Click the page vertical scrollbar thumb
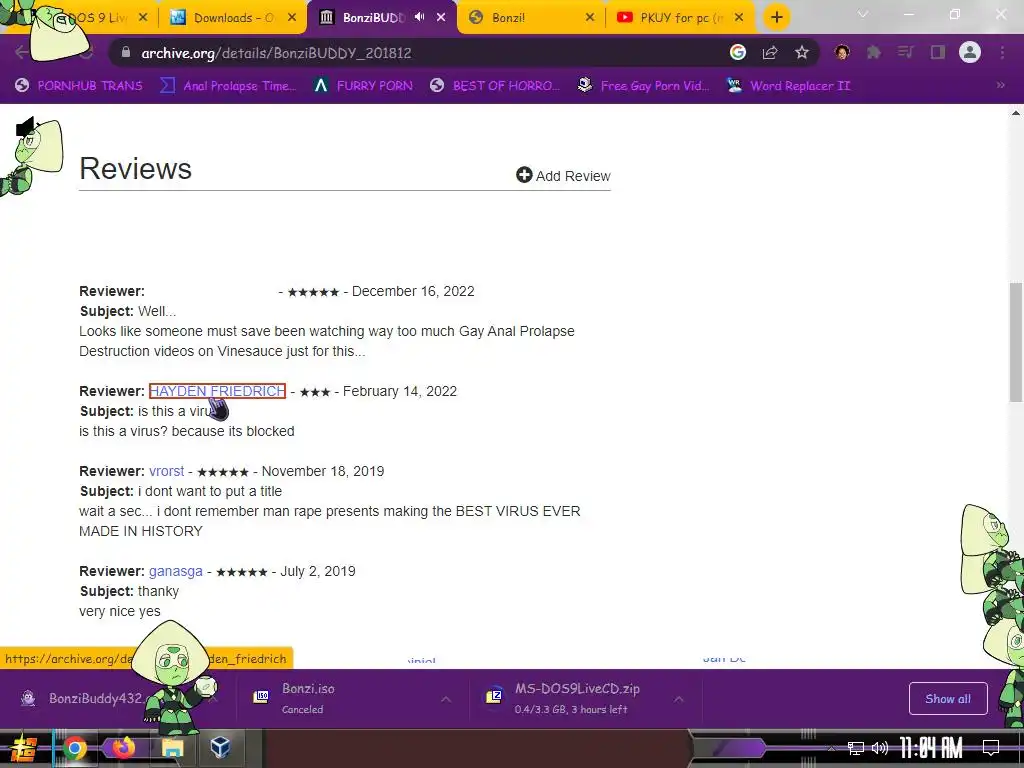 tap(1016, 342)
